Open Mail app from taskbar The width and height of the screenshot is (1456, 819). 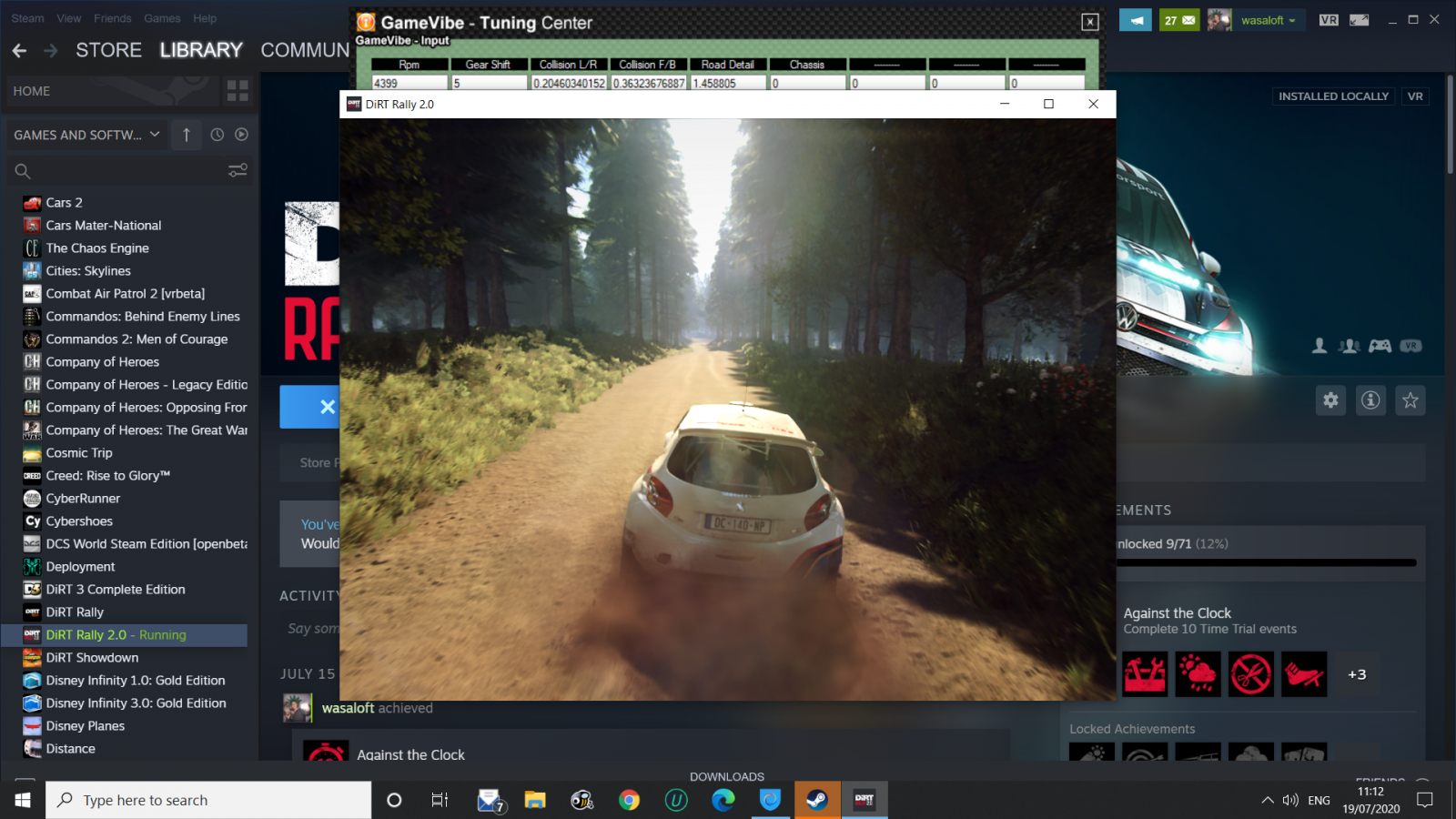pos(490,800)
